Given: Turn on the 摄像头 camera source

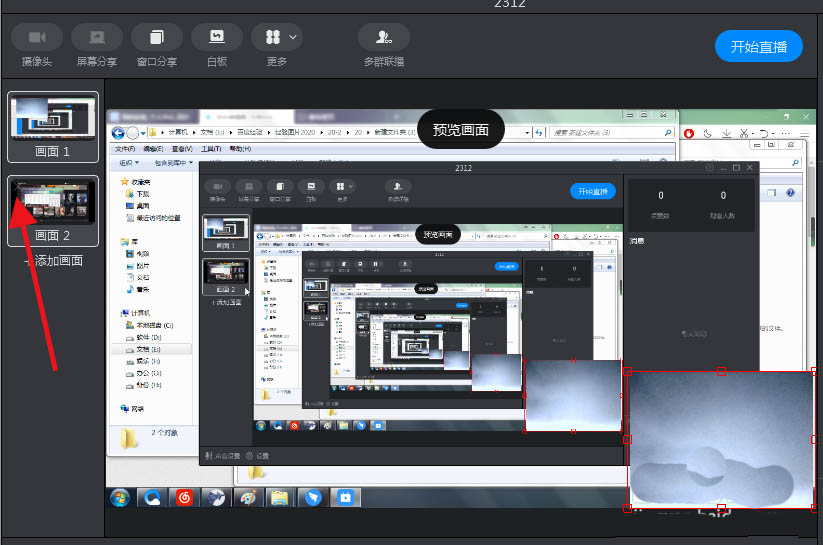Looking at the screenshot, I should click(x=37, y=46).
